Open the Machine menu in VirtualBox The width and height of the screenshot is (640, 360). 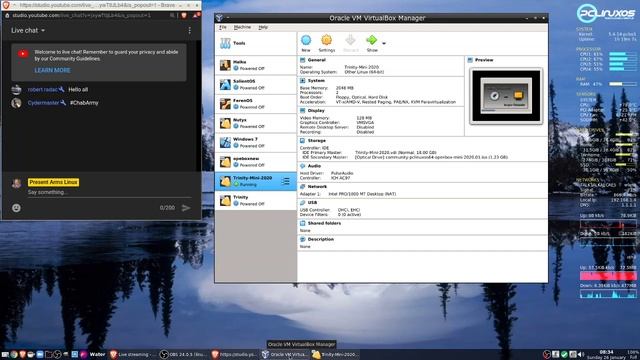pos(242,27)
